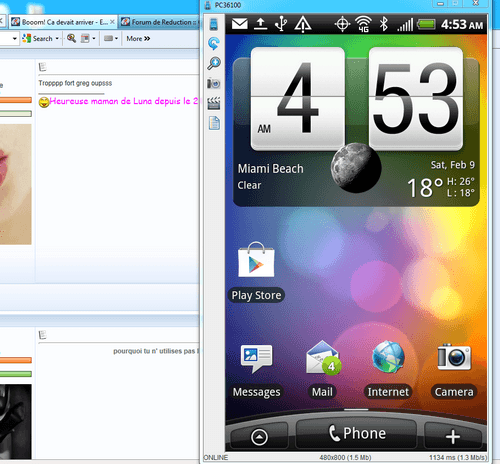Screen dimensions: 500x464
Task: Tap the 4G Wi-Fi status icon
Action: click(364, 24)
